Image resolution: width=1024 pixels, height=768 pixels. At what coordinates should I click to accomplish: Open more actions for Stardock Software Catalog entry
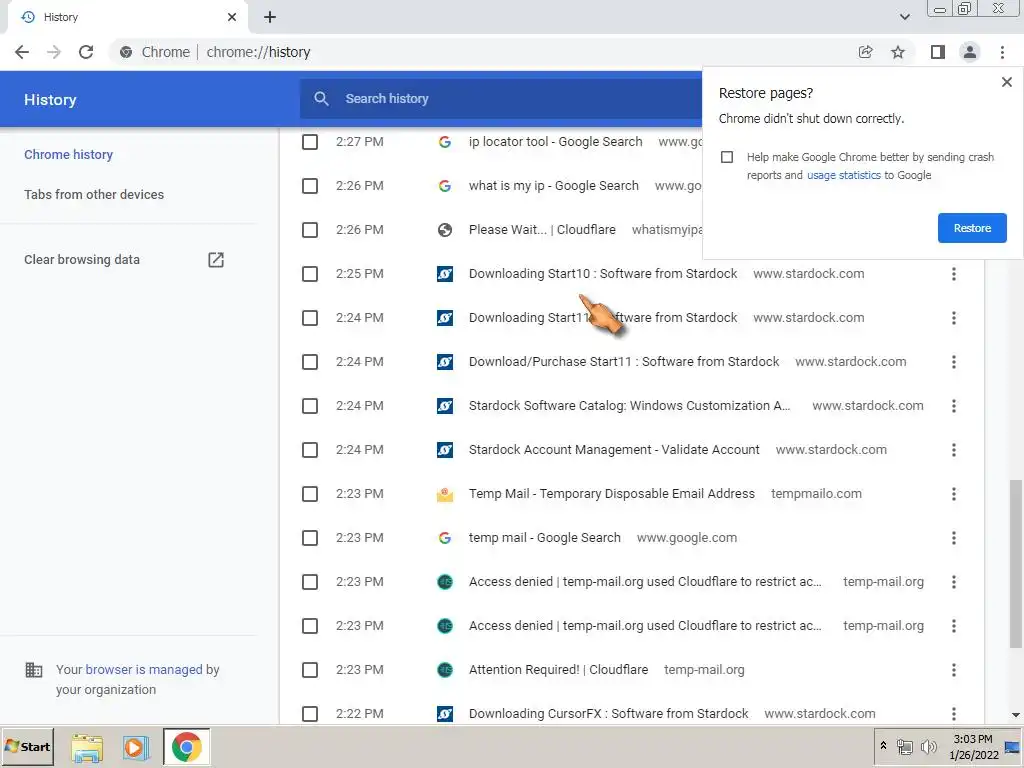coord(953,406)
